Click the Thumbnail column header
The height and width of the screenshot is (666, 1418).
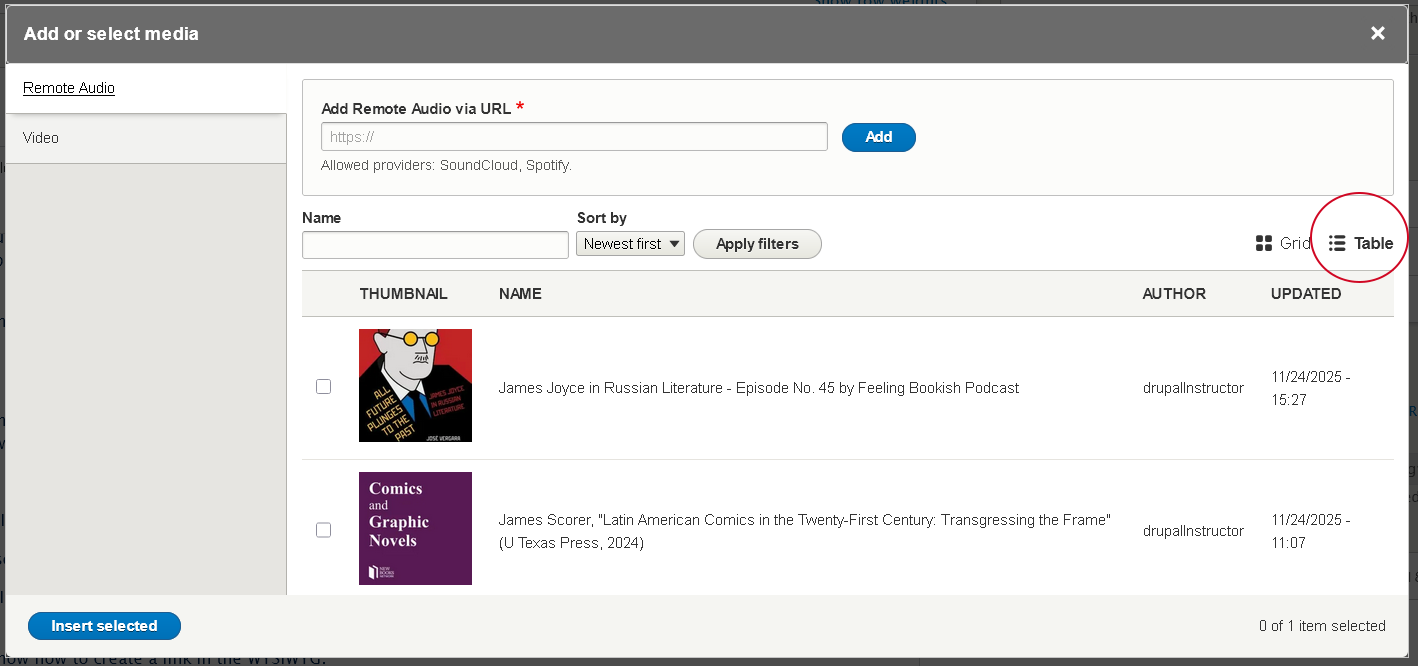[403, 294]
